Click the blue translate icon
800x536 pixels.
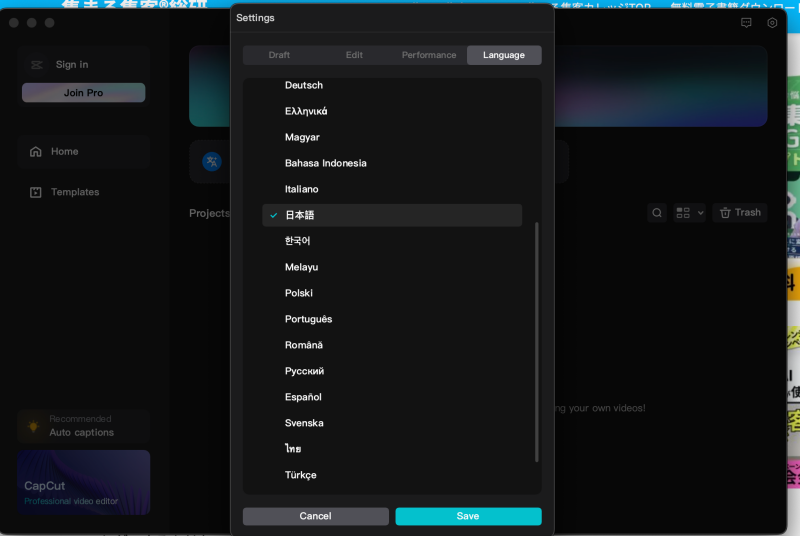tap(212, 162)
